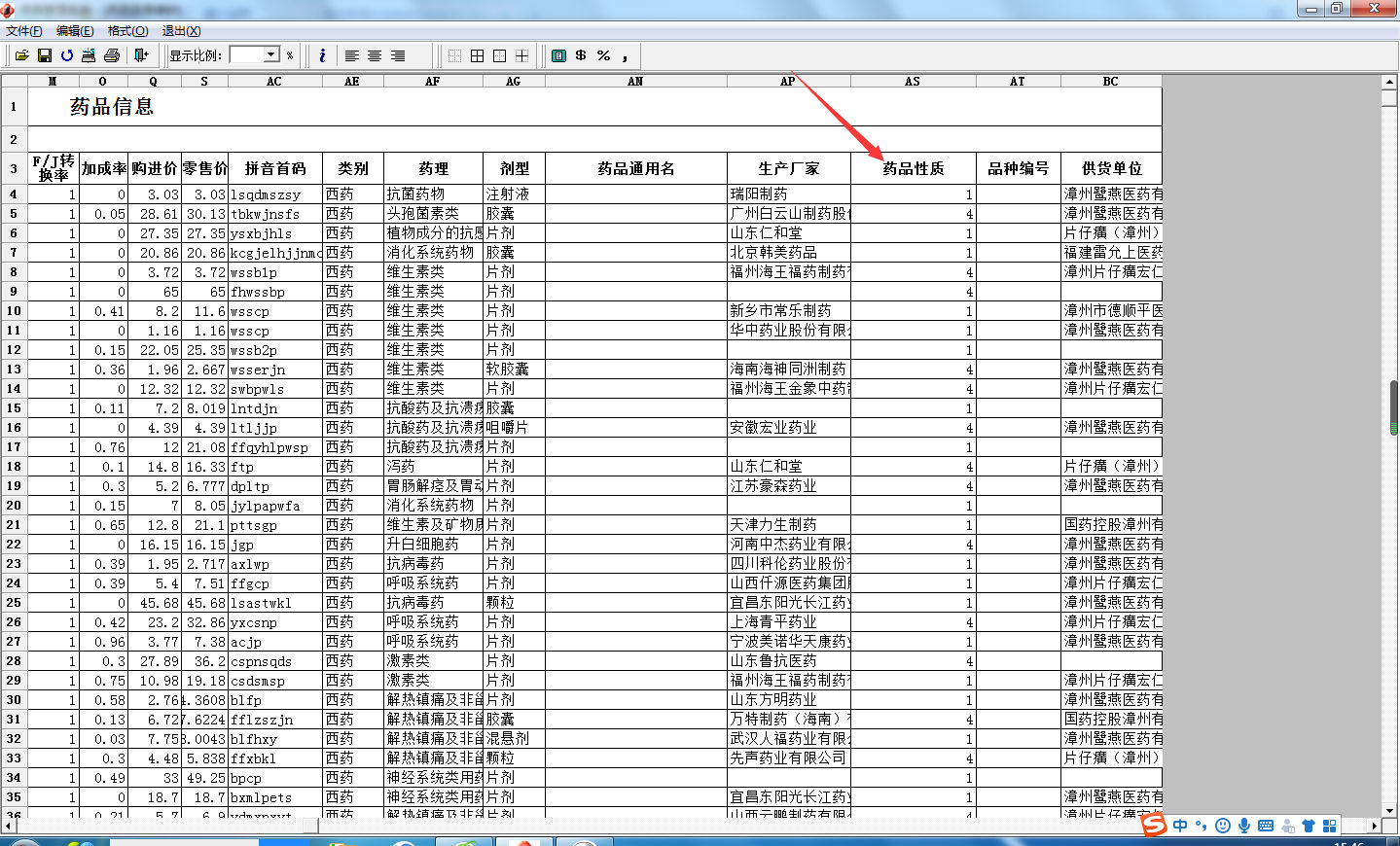This screenshot has width=1400, height=846.
Task: Click the 药品信息 title cell
Action: (x=112, y=107)
